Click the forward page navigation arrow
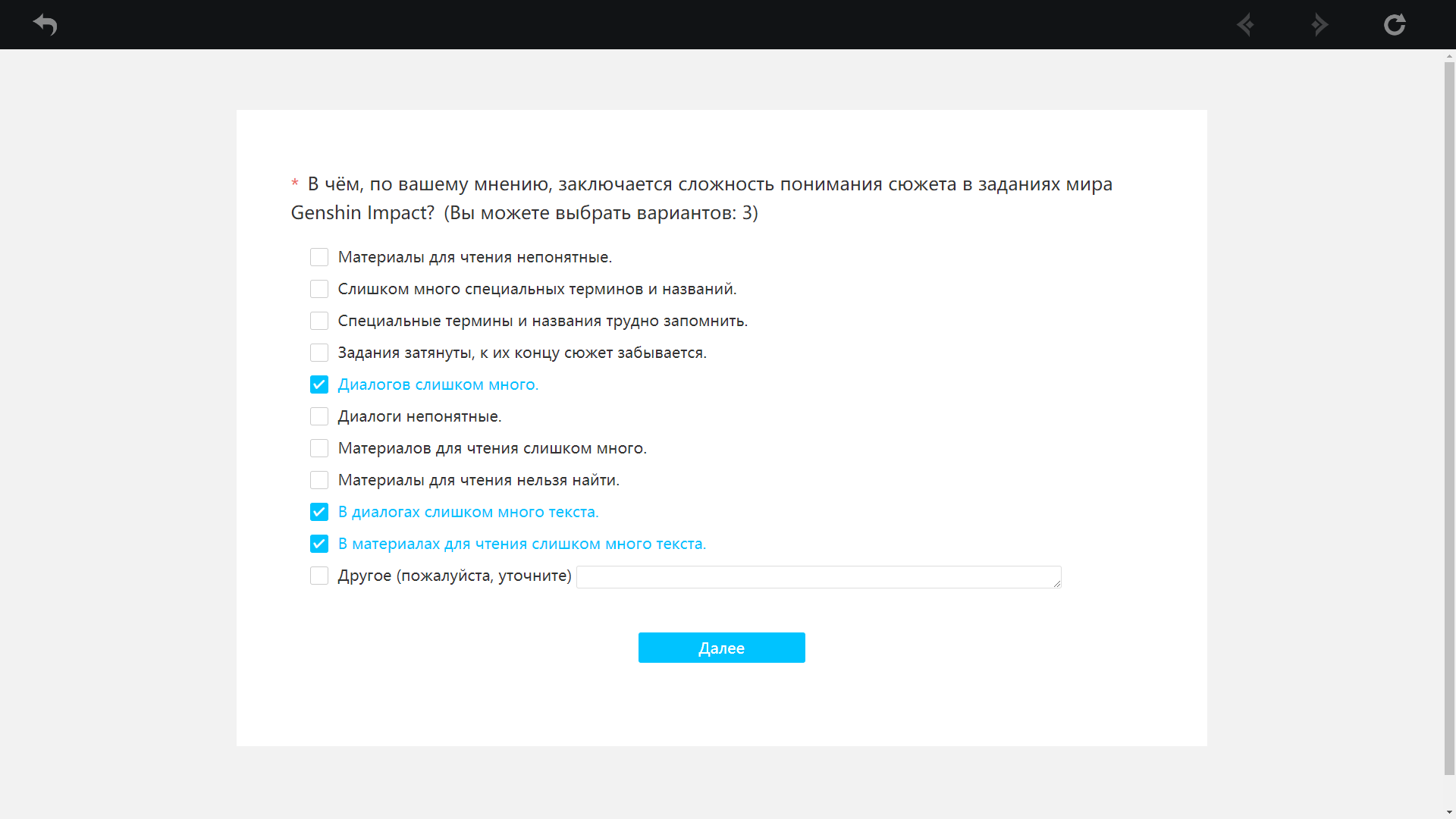Viewport: 1456px width, 819px height. pos(1319,24)
